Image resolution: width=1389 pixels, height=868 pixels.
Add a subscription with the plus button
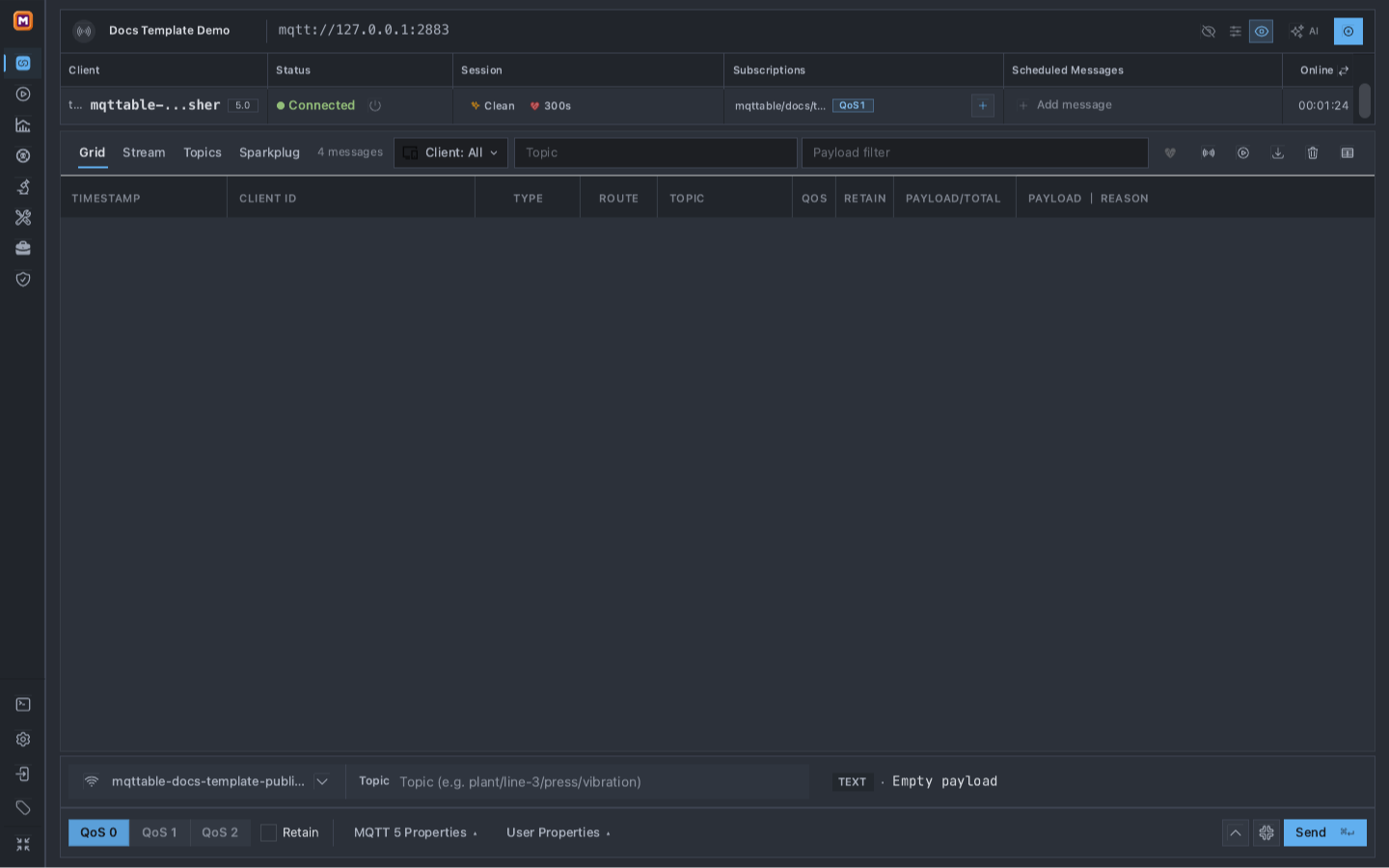pyautogui.click(x=983, y=106)
